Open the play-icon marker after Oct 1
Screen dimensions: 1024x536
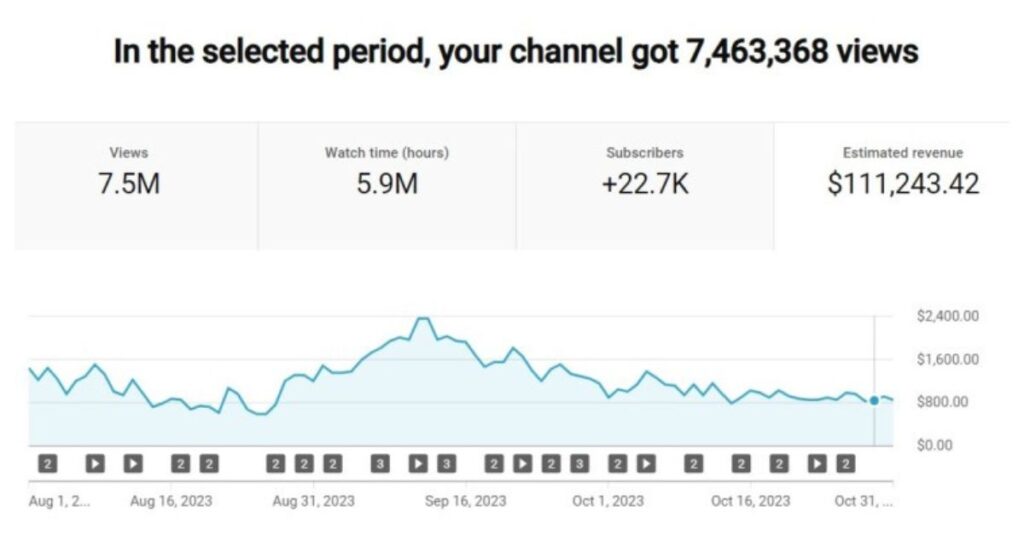[x=646, y=464]
